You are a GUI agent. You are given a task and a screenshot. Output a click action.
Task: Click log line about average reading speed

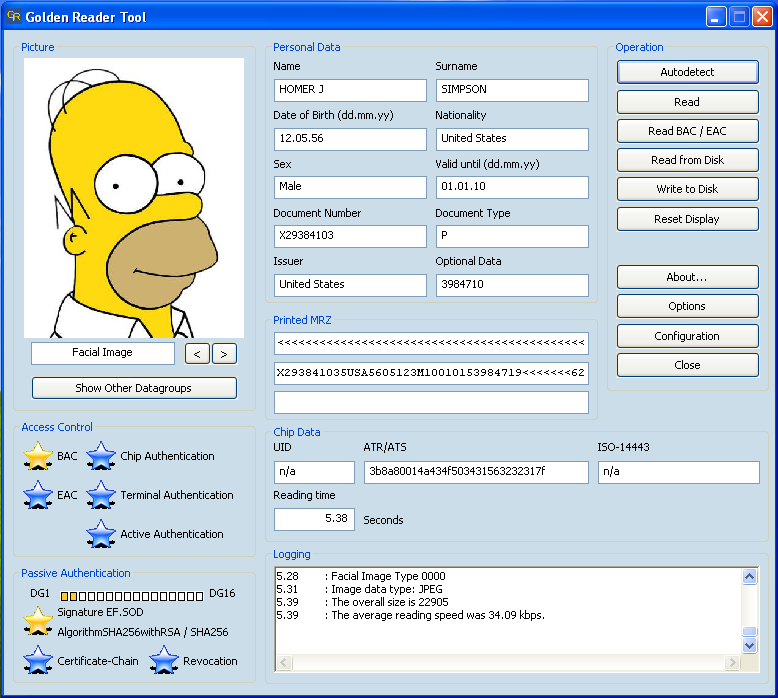(x=410, y=615)
